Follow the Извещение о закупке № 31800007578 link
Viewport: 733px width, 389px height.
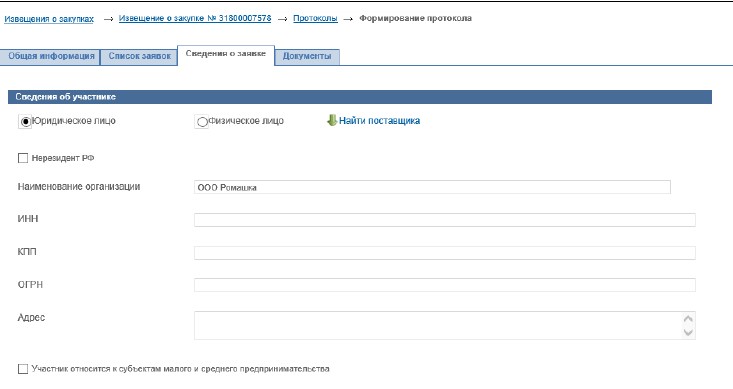pyautogui.click(x=195, y=18)
